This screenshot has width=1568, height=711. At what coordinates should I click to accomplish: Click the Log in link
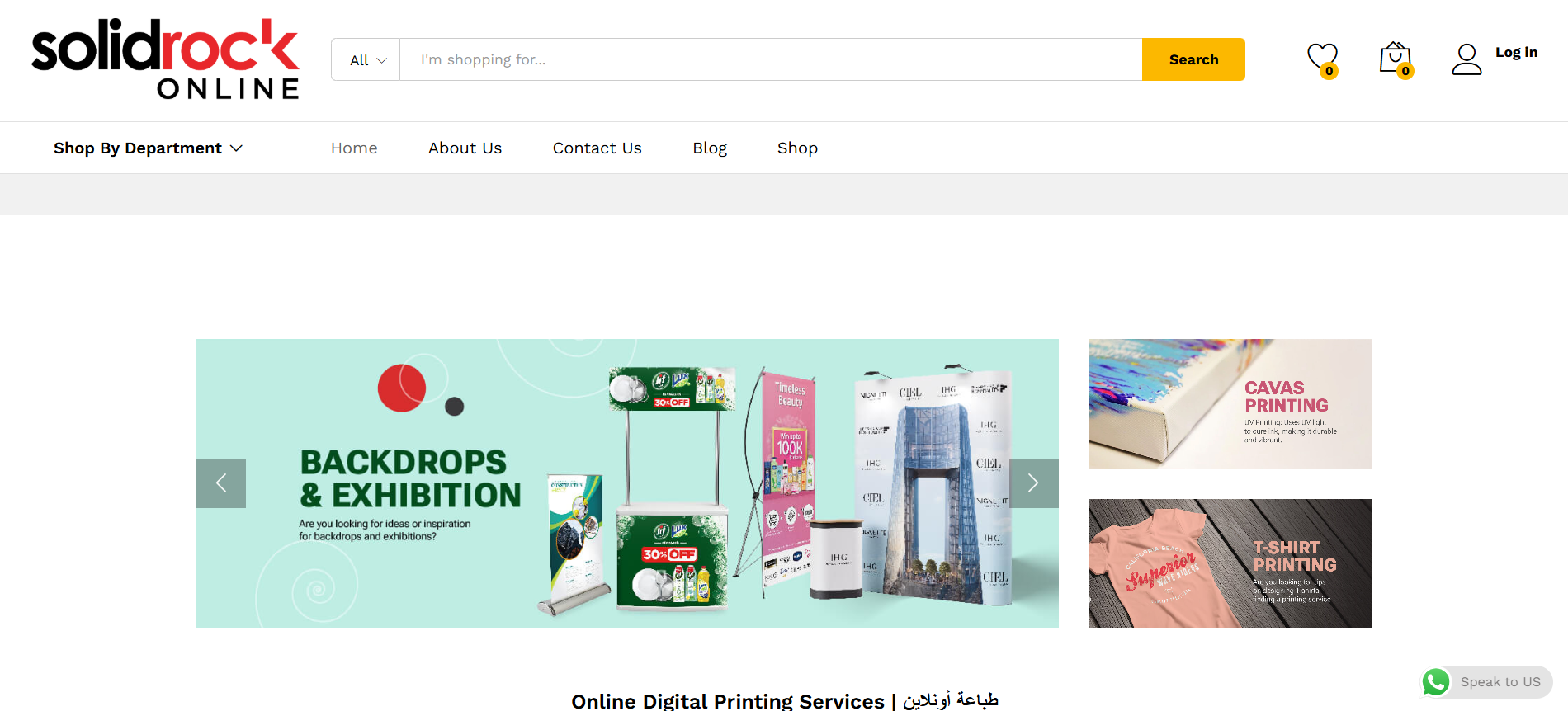(x=1516, y=53)
